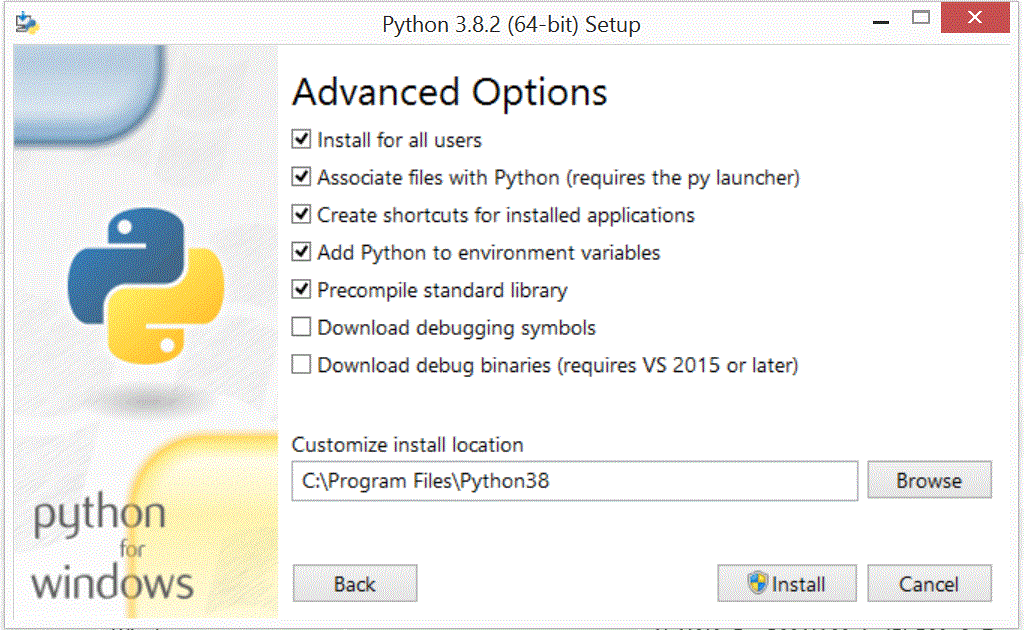
Task: Toggle Associate files with Python checkbox
Action: pos(301,177)
